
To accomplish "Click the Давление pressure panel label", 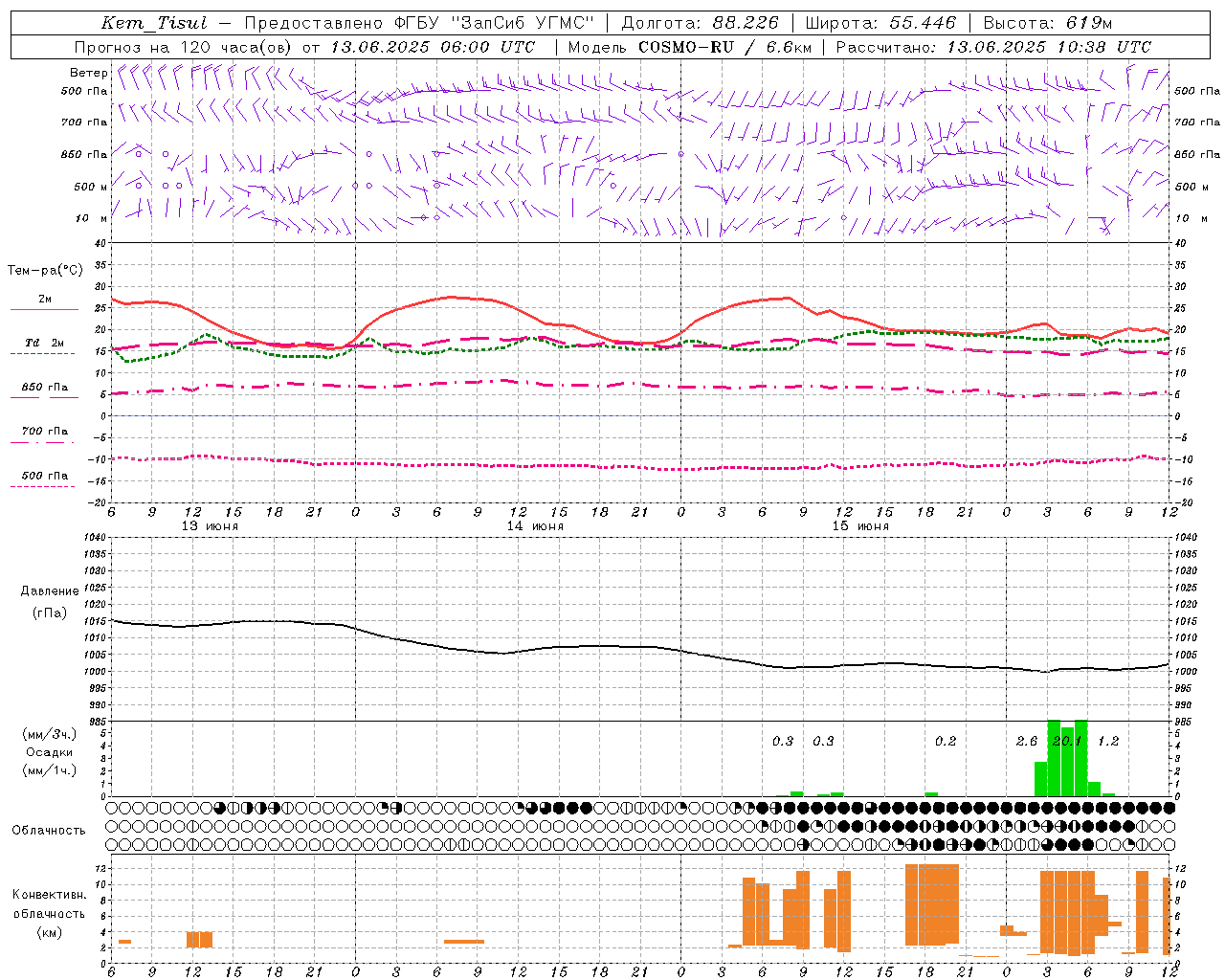I will (x=50, y=590).
